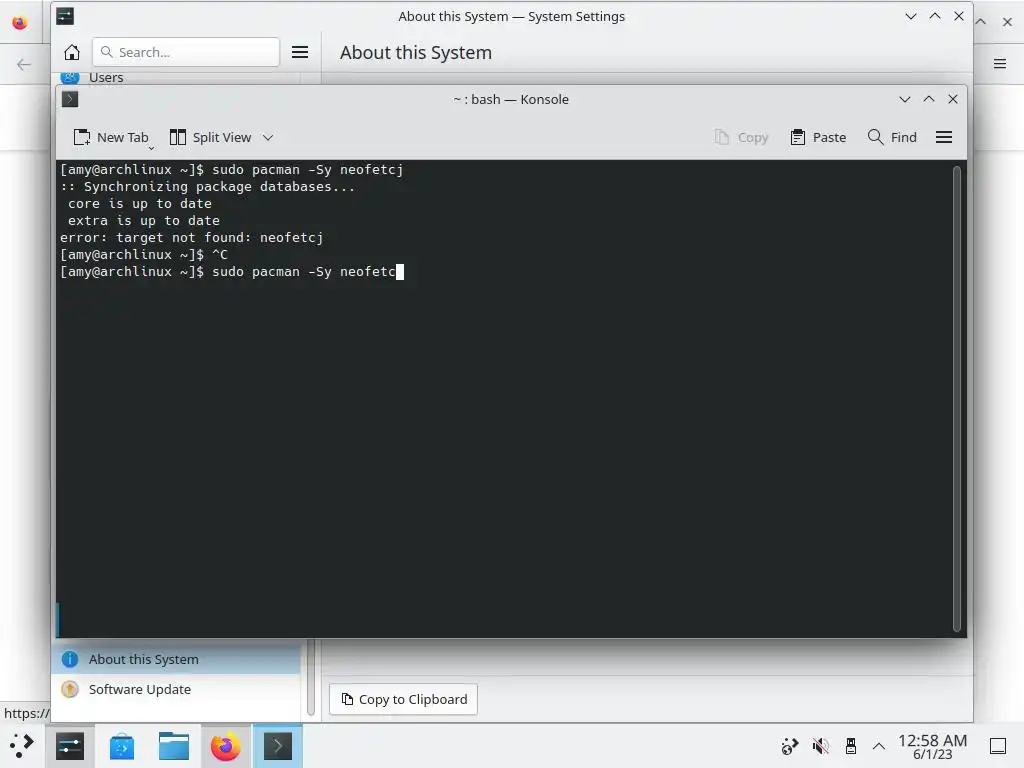Open the KDE application launcher
Image resolution: width=1024 pixels, height=768 pixels.
[22, 746]
